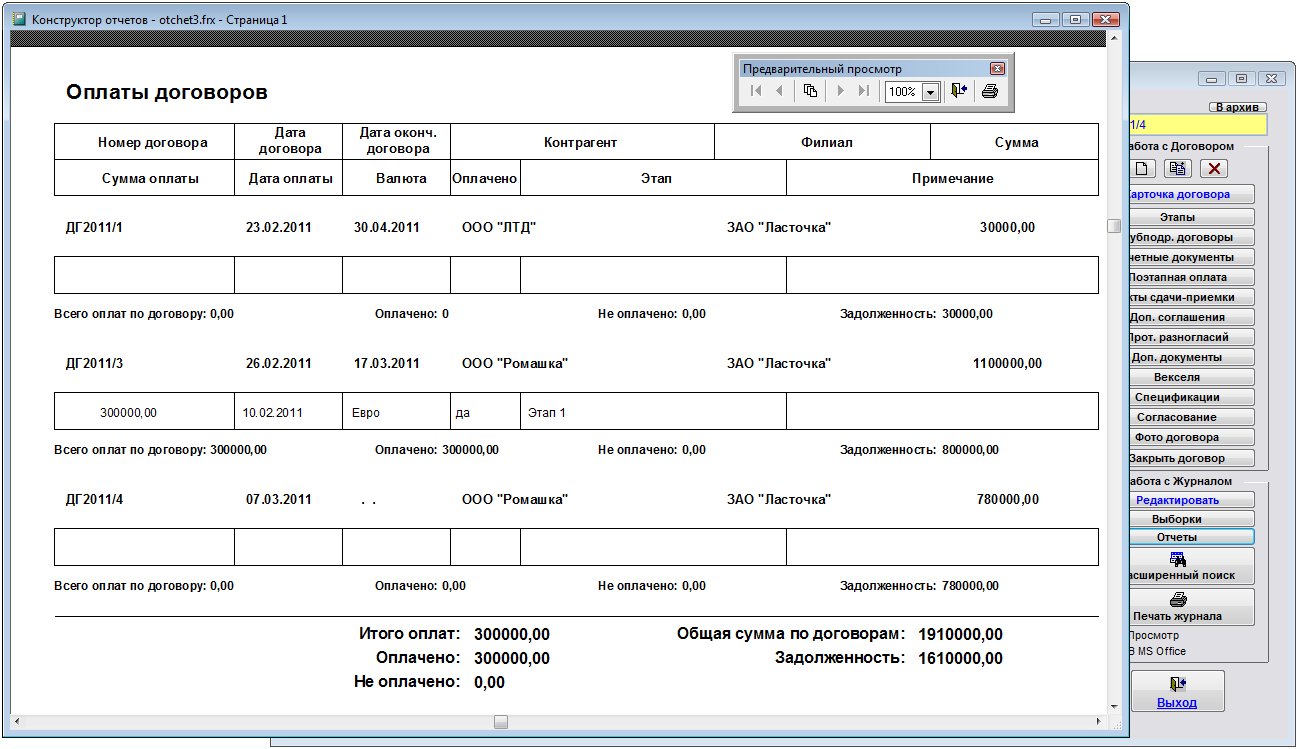Click the copy contract icon
The height and width of the screenshot is (749, 1297).
[x=1179, y=169]
